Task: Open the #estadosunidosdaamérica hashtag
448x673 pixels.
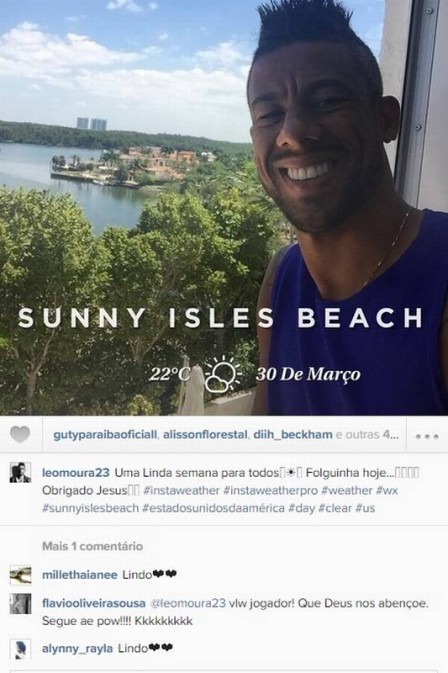Action: click(x=213, y=508)
